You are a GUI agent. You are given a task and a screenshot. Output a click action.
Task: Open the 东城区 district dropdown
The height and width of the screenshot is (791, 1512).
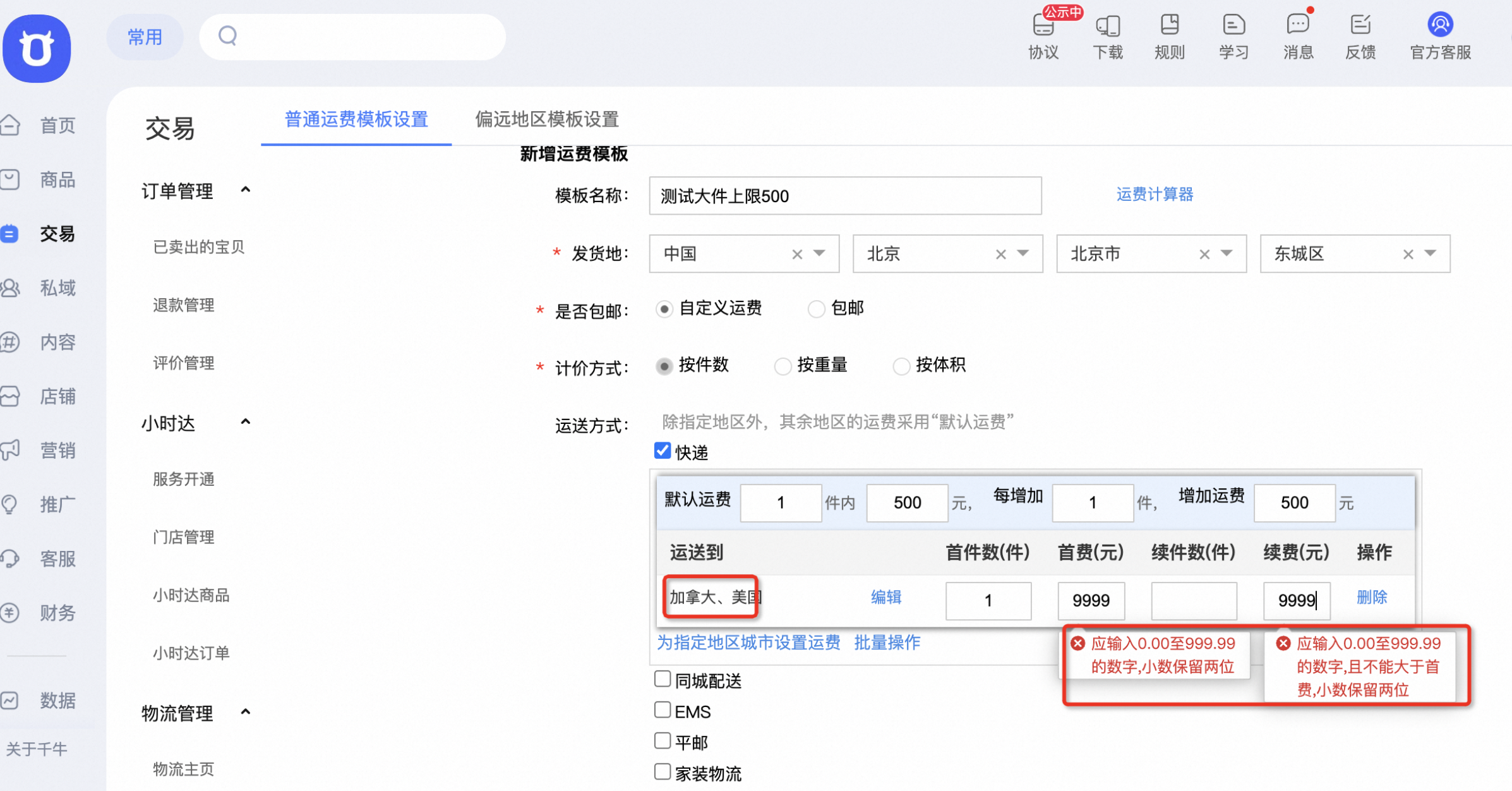(1430, 253)
